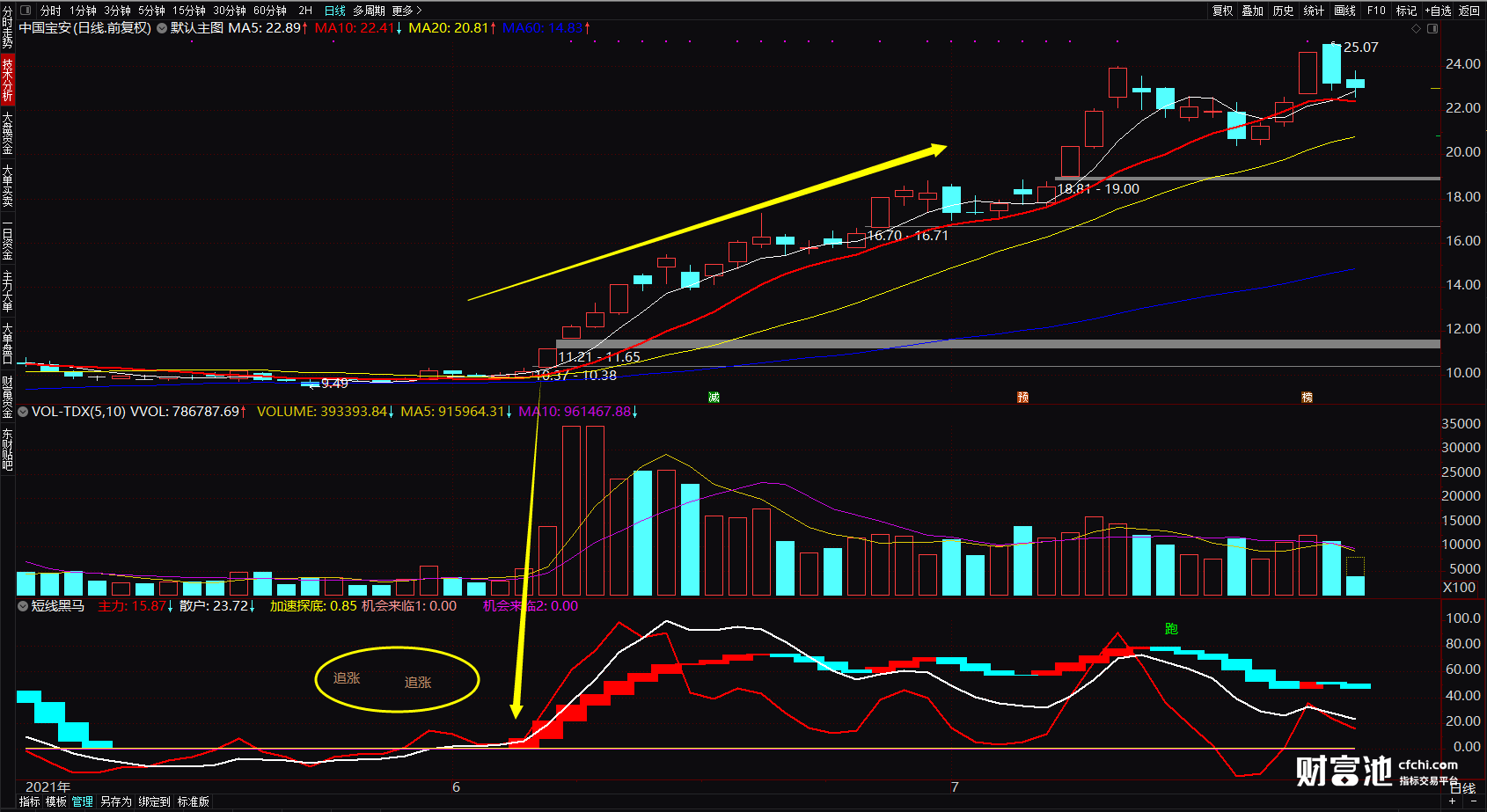Image resolution: width=1487 pixels, height=812 pixels.
Task: Click the 叠加 overlay button
Action: point(1253,11)
